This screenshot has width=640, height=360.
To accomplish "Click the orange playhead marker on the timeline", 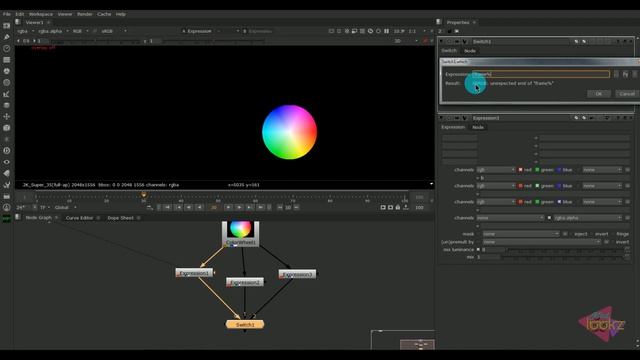I will point(144,195).
